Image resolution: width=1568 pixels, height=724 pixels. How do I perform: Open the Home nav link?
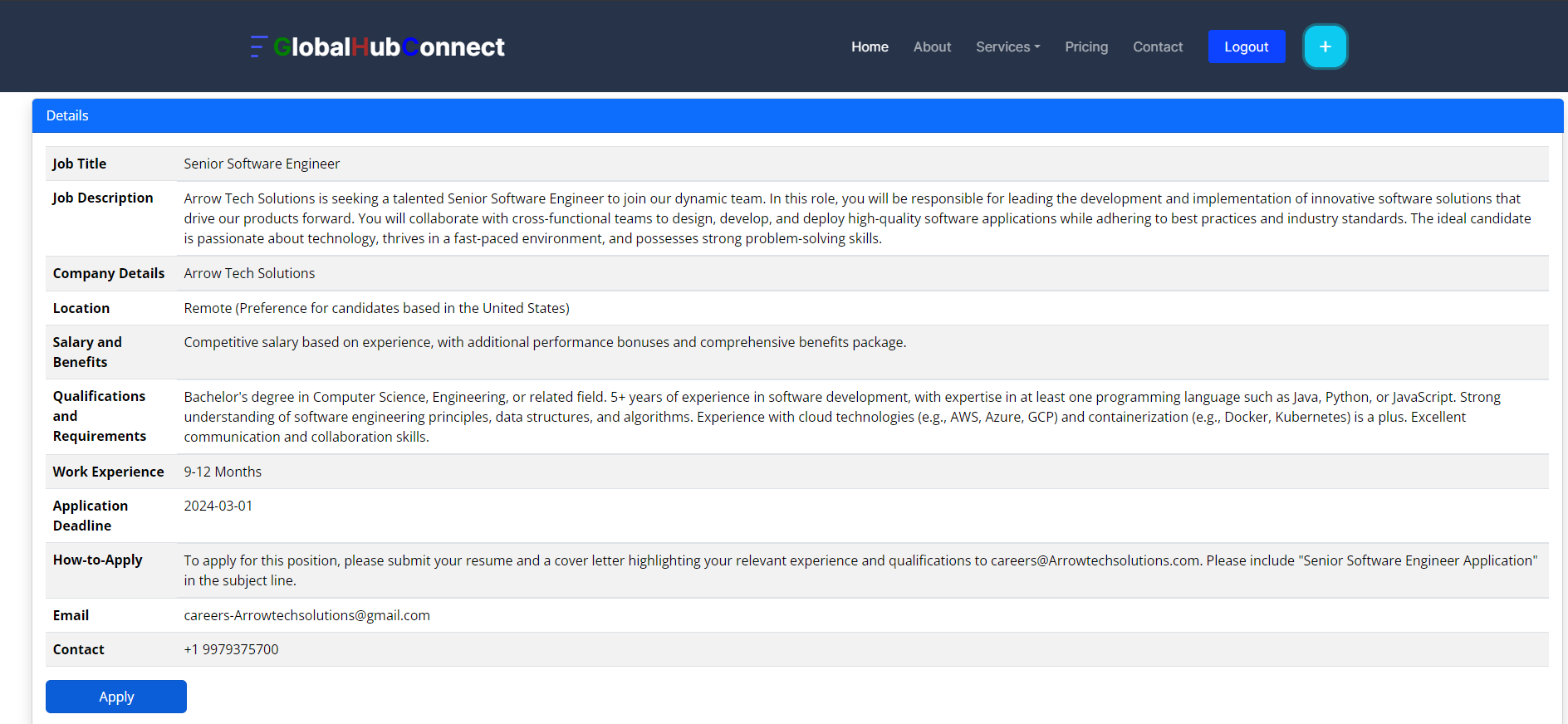(x=870, y=46)
